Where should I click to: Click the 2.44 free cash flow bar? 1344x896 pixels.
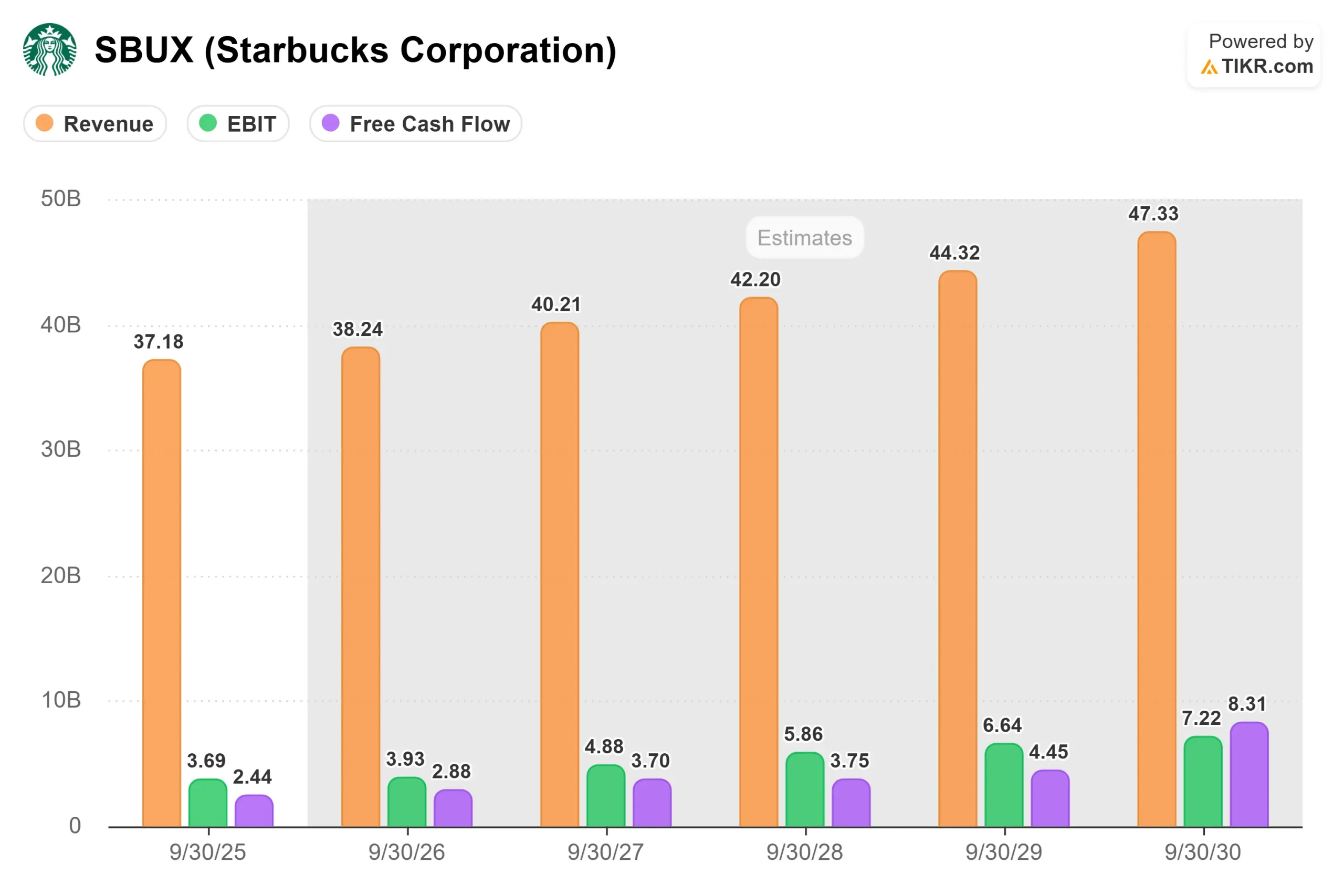coord(254,811)
